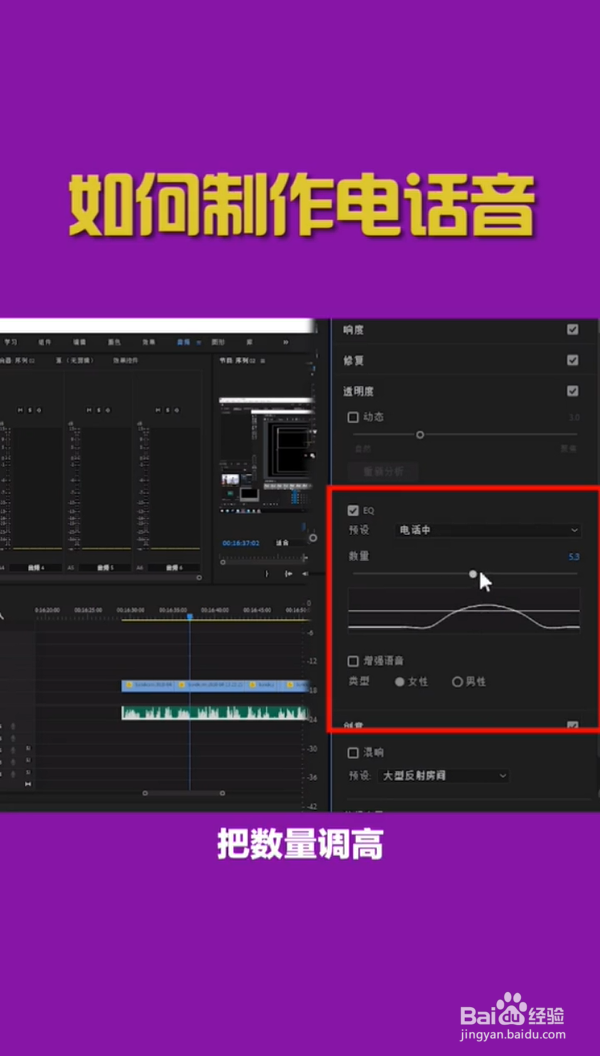
Task: Enable the 增强语音 checkbox
Action: (x=353, y=661)
